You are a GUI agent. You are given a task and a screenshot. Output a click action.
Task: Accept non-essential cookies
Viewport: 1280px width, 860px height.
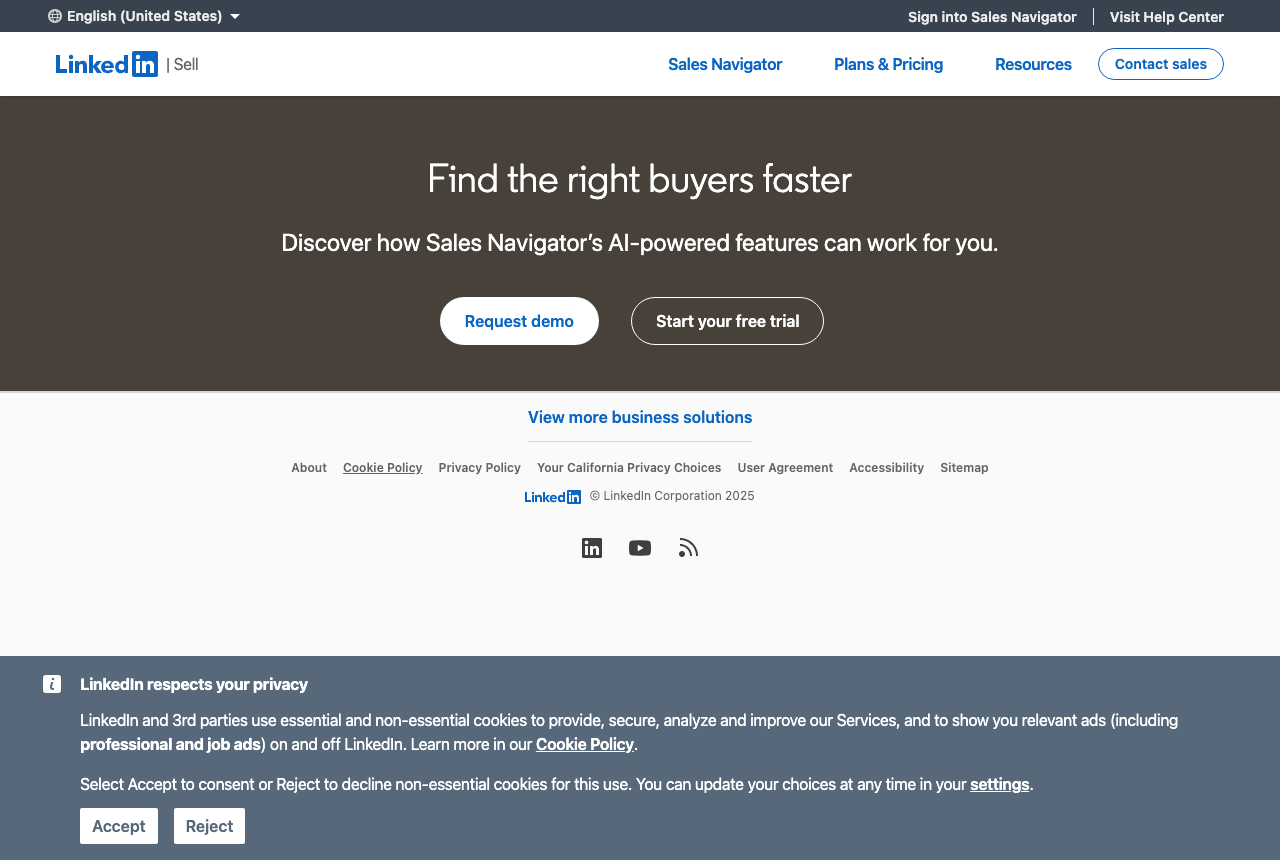119,826
